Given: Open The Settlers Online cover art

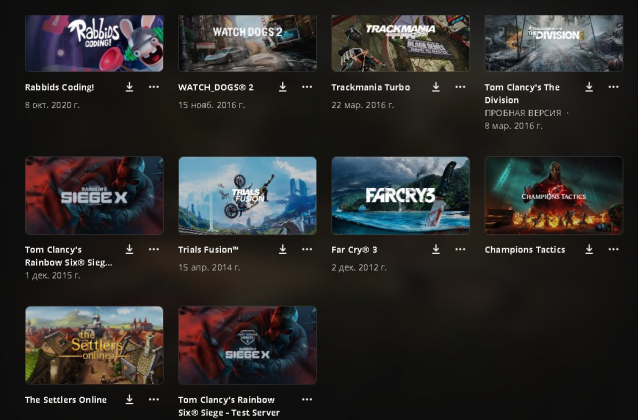Looking at the screenshot, I should [x=94, y=345].
